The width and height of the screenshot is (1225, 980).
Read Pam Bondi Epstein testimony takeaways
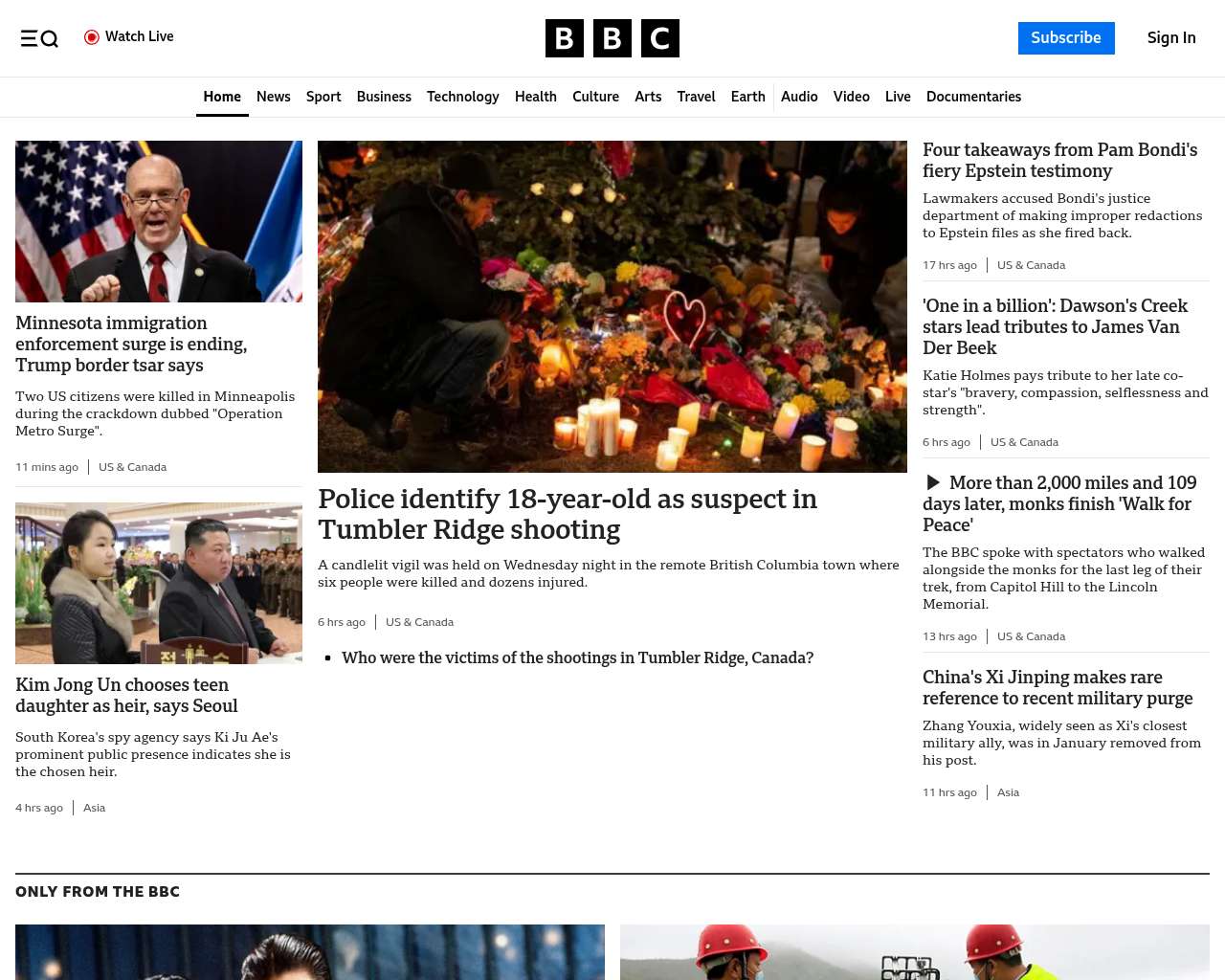(x=1059, y=161)
